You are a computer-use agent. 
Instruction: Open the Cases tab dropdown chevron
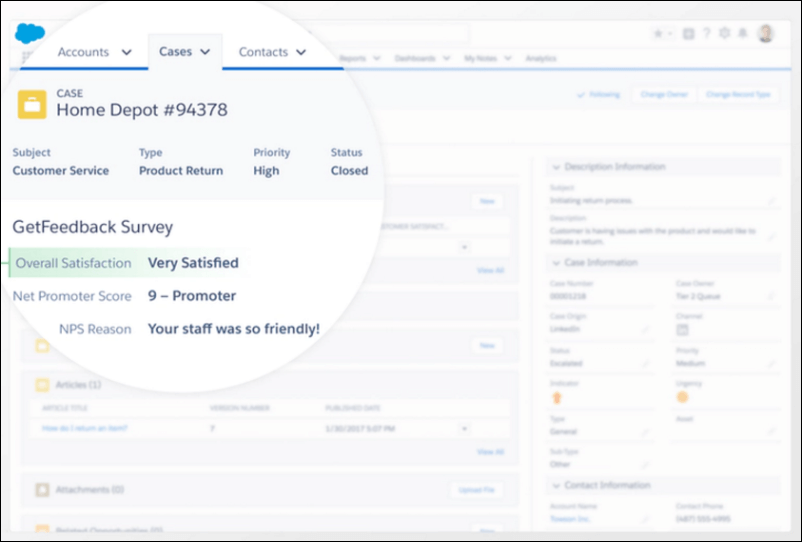click(x=205, y=52)
